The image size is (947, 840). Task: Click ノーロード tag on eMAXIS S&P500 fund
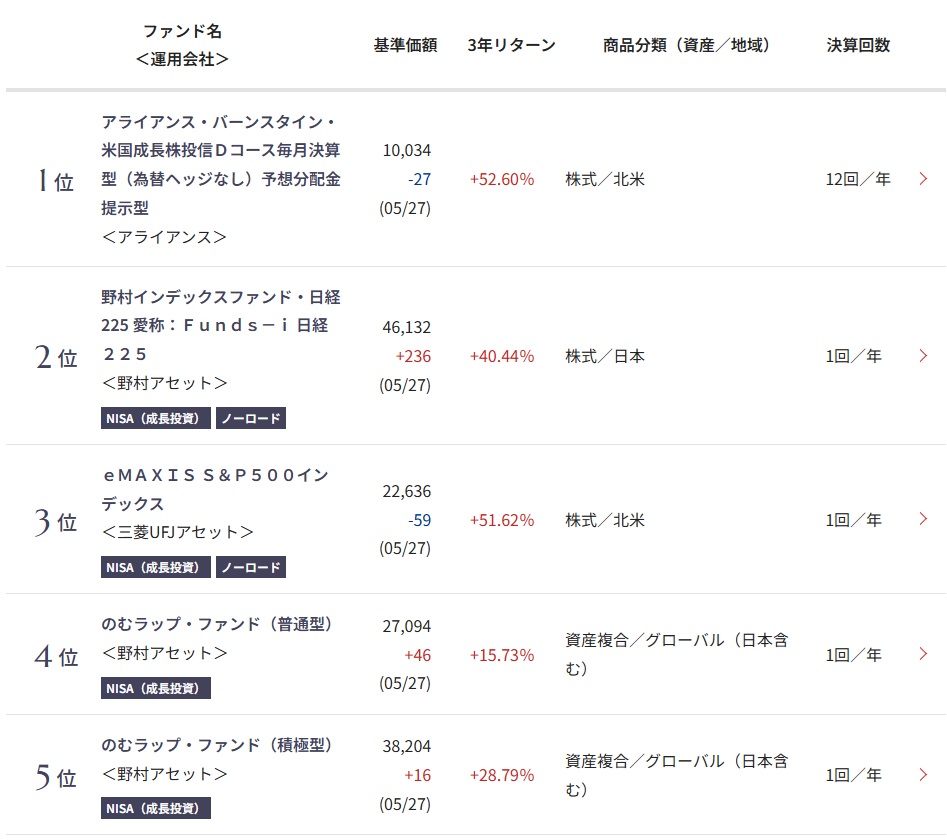(x=251, y=567)
